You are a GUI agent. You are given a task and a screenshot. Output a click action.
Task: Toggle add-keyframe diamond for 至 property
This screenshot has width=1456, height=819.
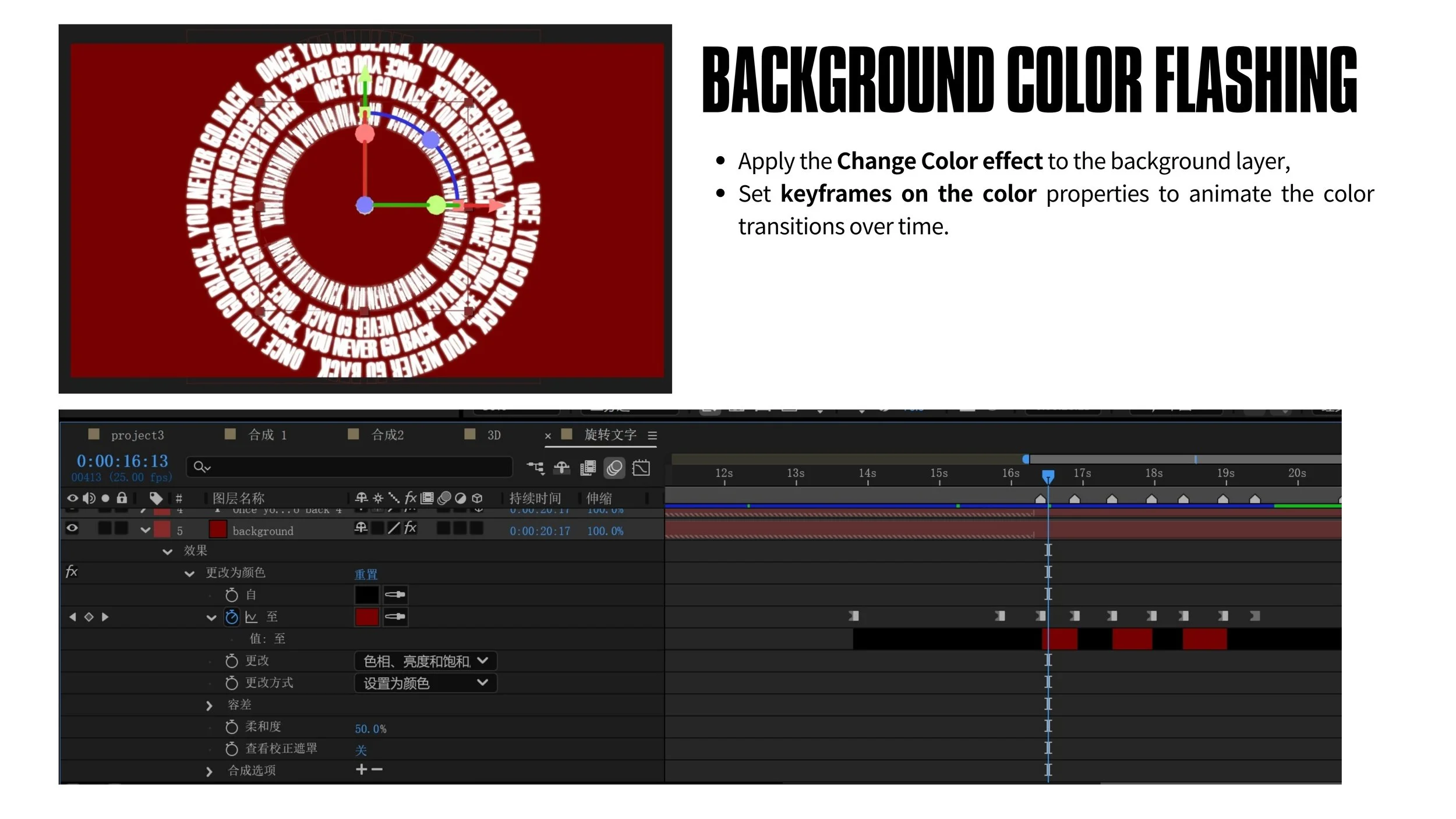[x=89, y=617]
